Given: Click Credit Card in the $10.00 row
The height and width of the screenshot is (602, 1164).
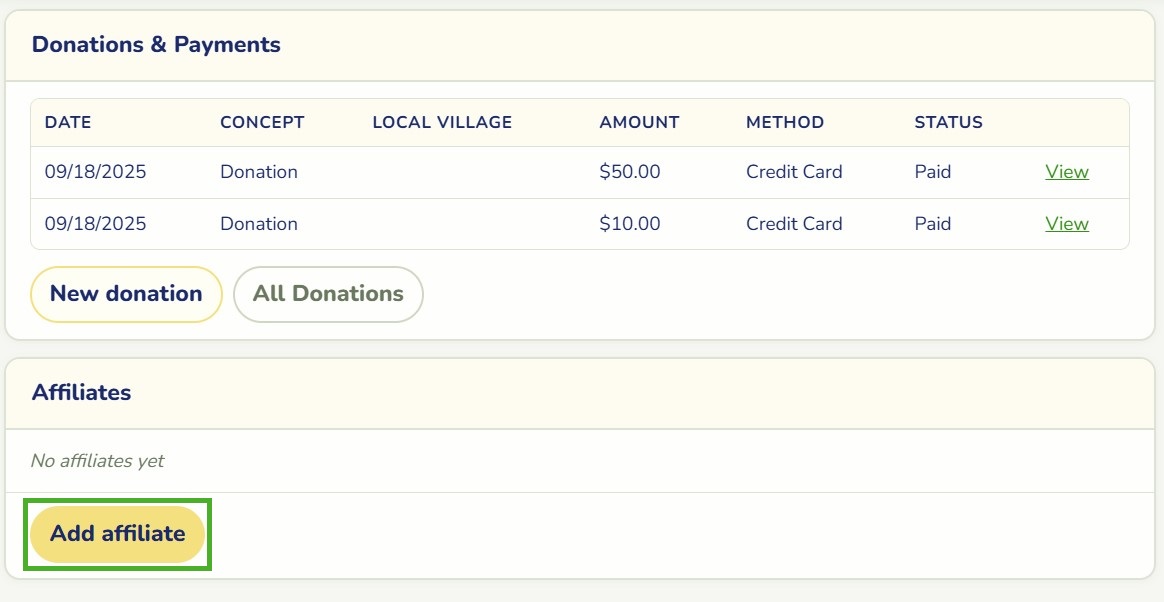Looking at the screenshot, I should pos(794,223).
